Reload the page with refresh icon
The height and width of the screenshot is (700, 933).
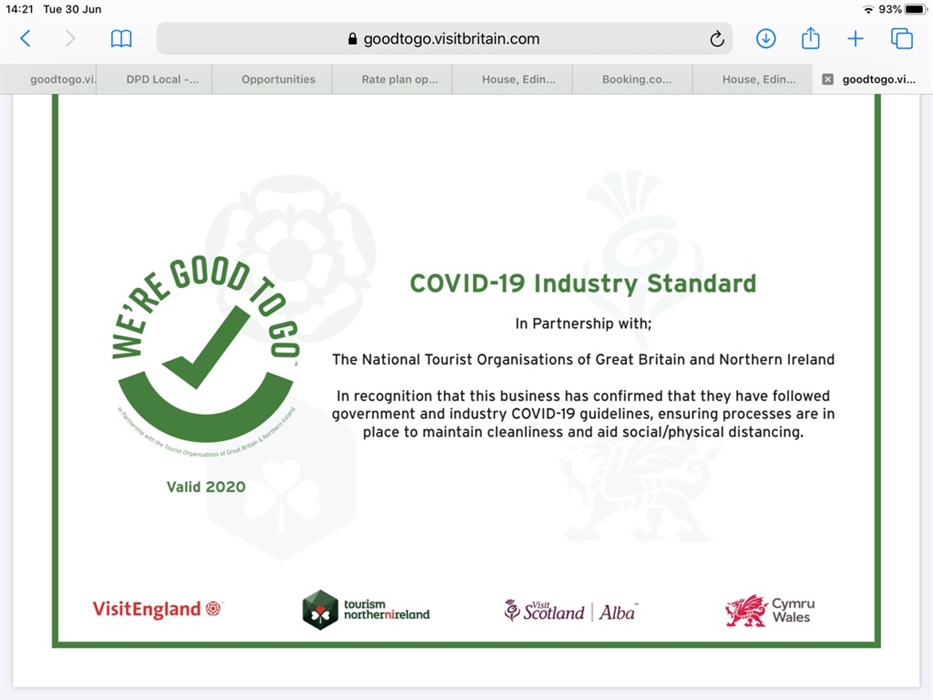(716, 39)
